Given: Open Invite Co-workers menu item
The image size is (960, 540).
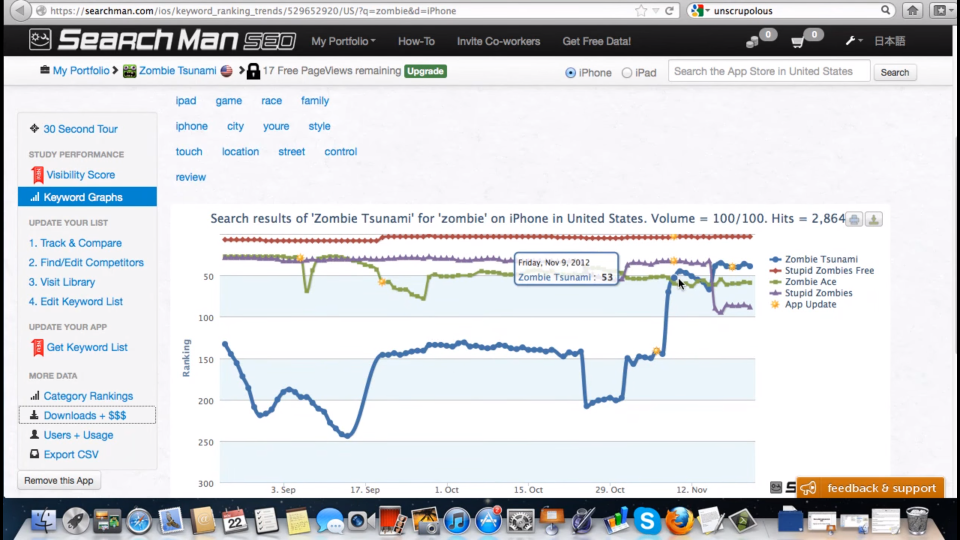Looking at the screenshot, I should pos(498,41).
